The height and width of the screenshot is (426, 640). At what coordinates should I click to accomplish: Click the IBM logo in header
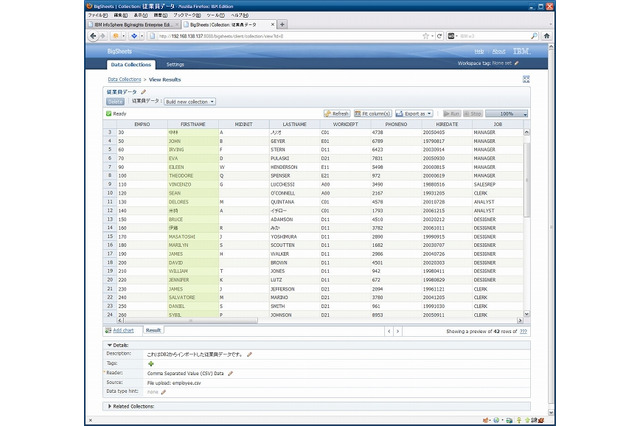tap(522, 51)
